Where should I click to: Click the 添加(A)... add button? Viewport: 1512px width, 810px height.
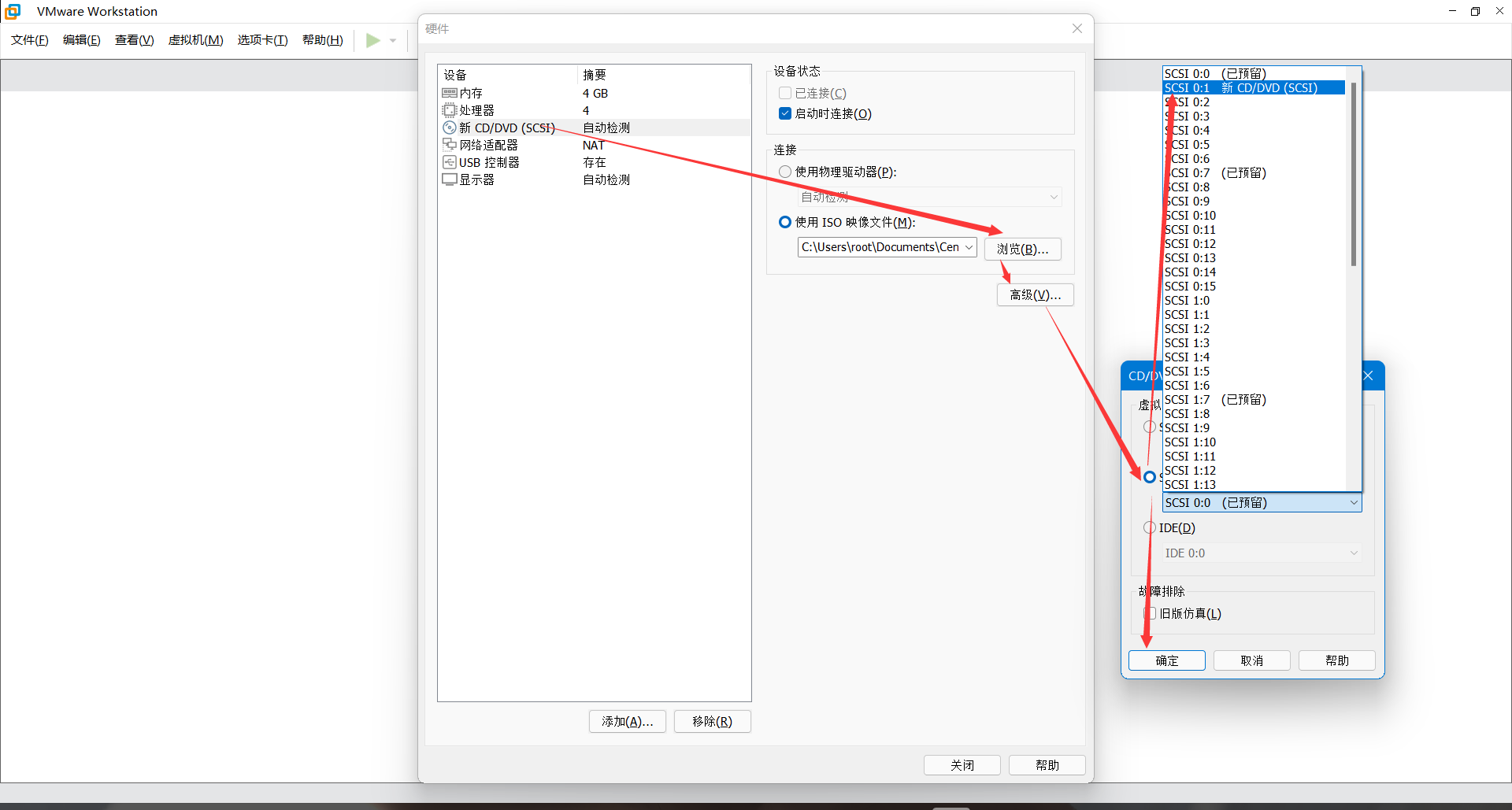(x=628, y=721)
